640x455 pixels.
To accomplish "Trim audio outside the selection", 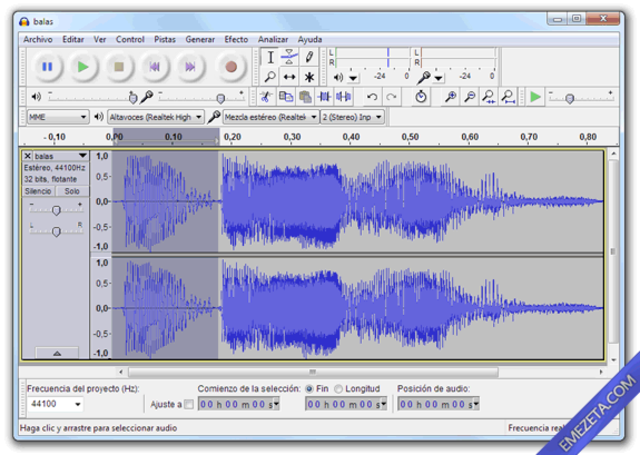I will pos(324,97).
